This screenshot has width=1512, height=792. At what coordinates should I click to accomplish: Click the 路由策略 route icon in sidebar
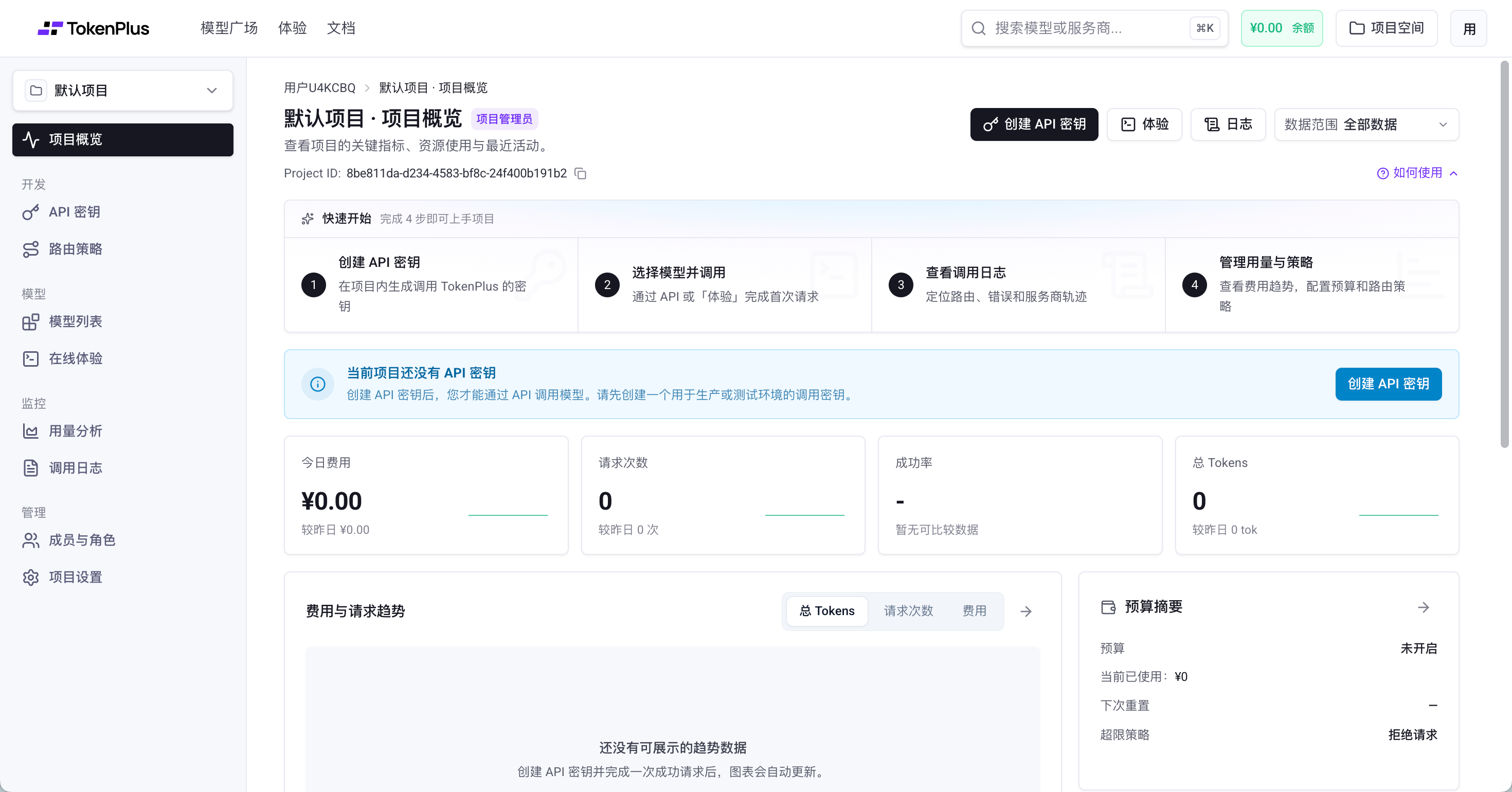(30, 249)
